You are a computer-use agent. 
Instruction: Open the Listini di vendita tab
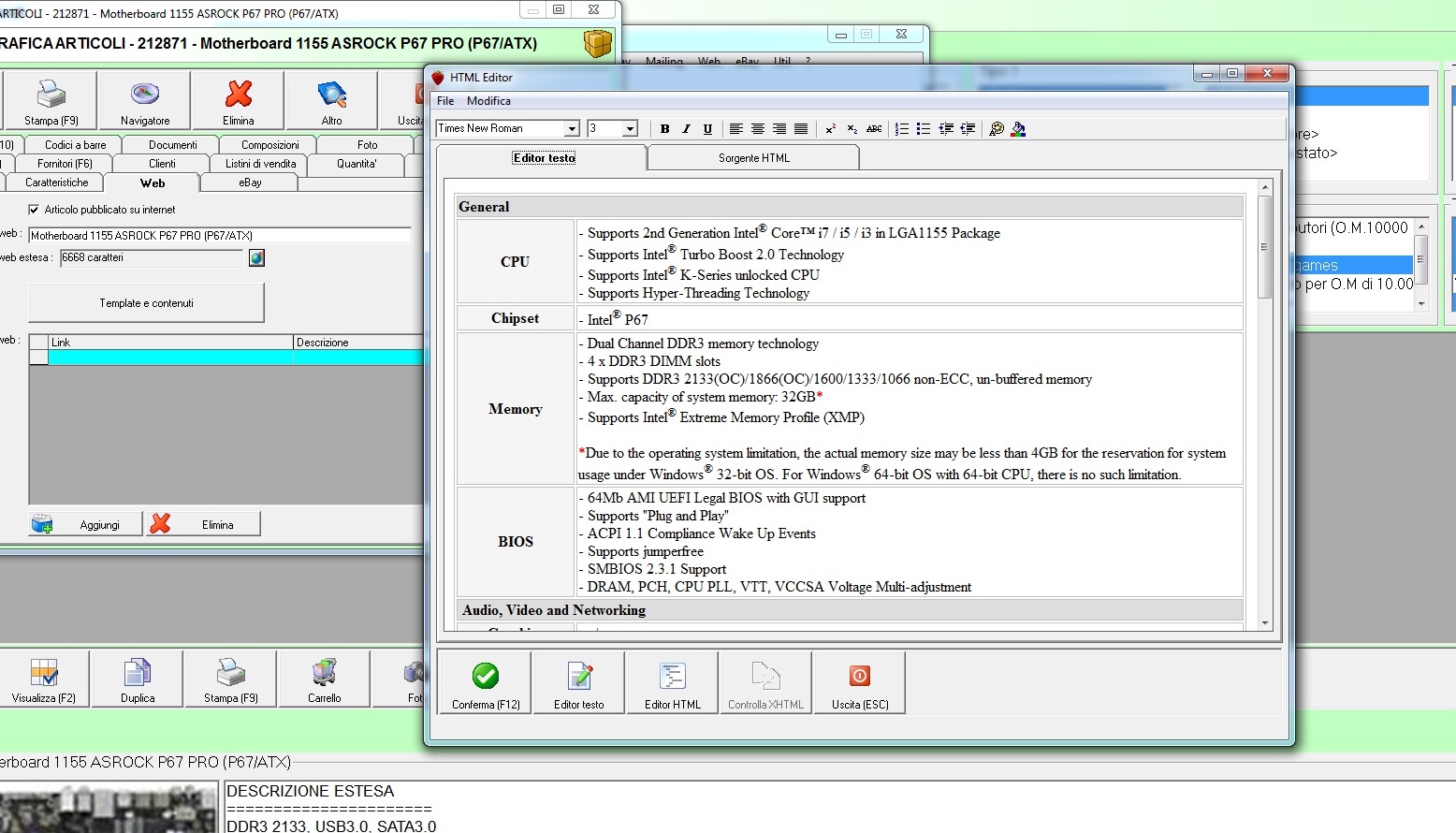[x=260, y=164]
